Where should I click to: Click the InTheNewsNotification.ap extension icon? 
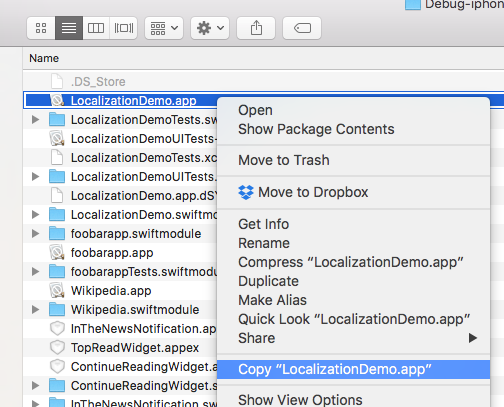(x=57, y=329)
